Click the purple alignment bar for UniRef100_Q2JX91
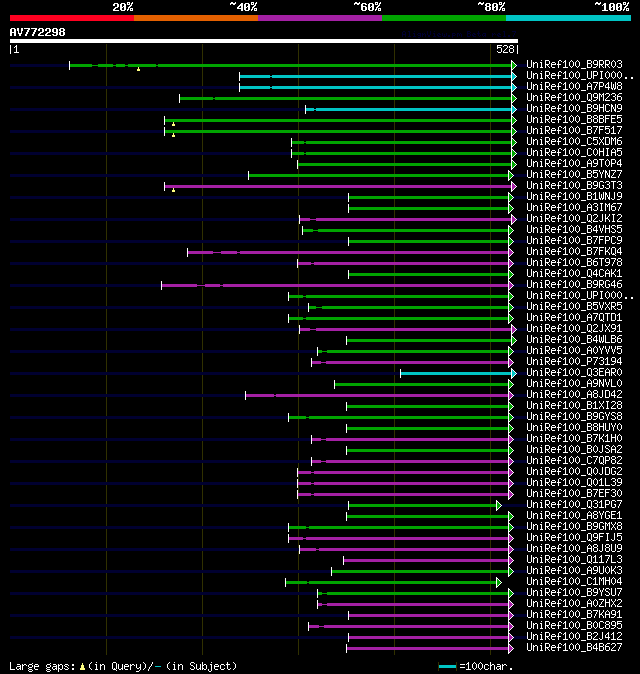Viewport: 640px width, 674px height. [x=406, y=330]
